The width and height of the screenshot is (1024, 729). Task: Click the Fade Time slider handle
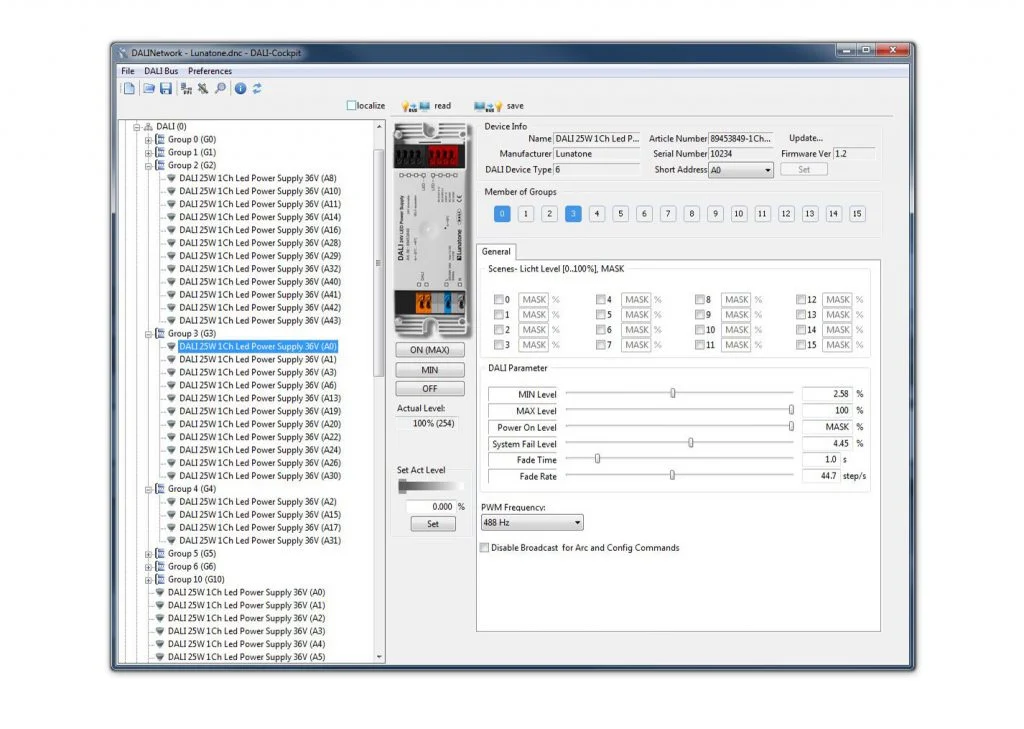[597, 459]
